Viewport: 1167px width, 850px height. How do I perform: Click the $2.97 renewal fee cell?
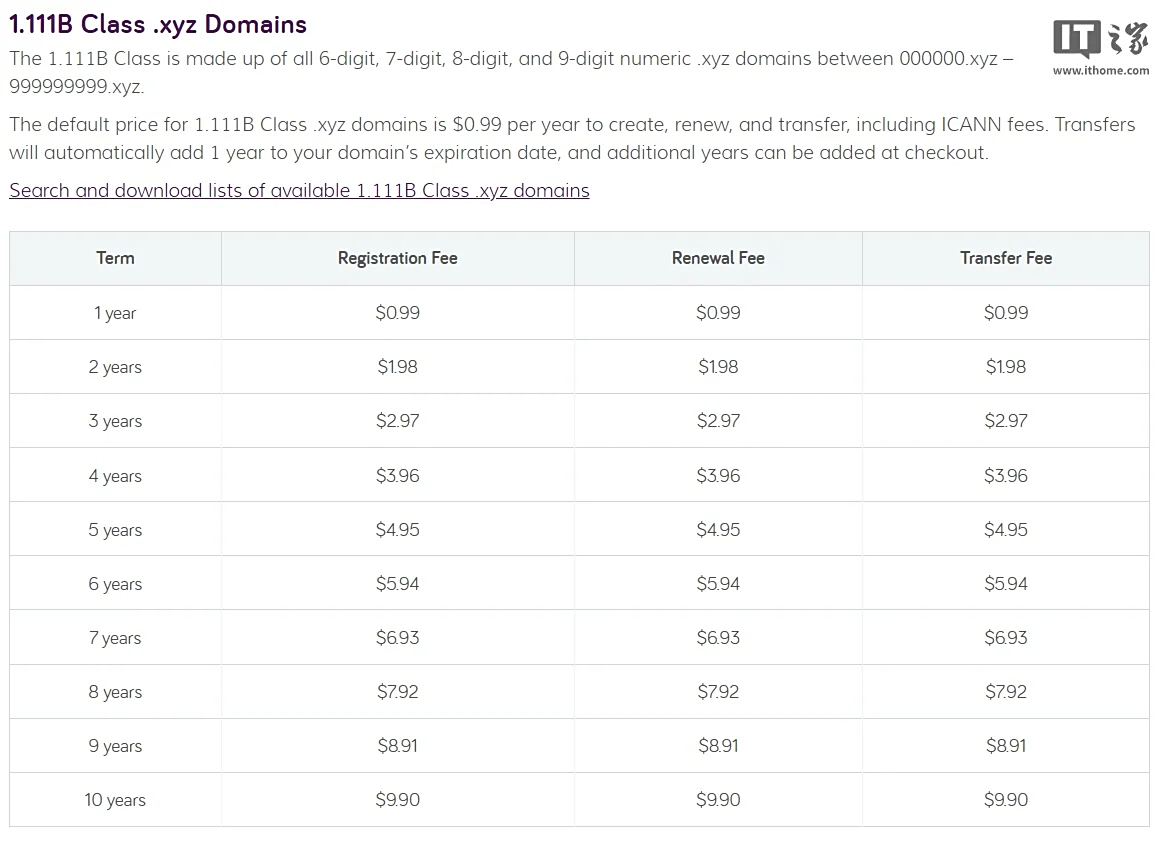(x=718, y=421)
